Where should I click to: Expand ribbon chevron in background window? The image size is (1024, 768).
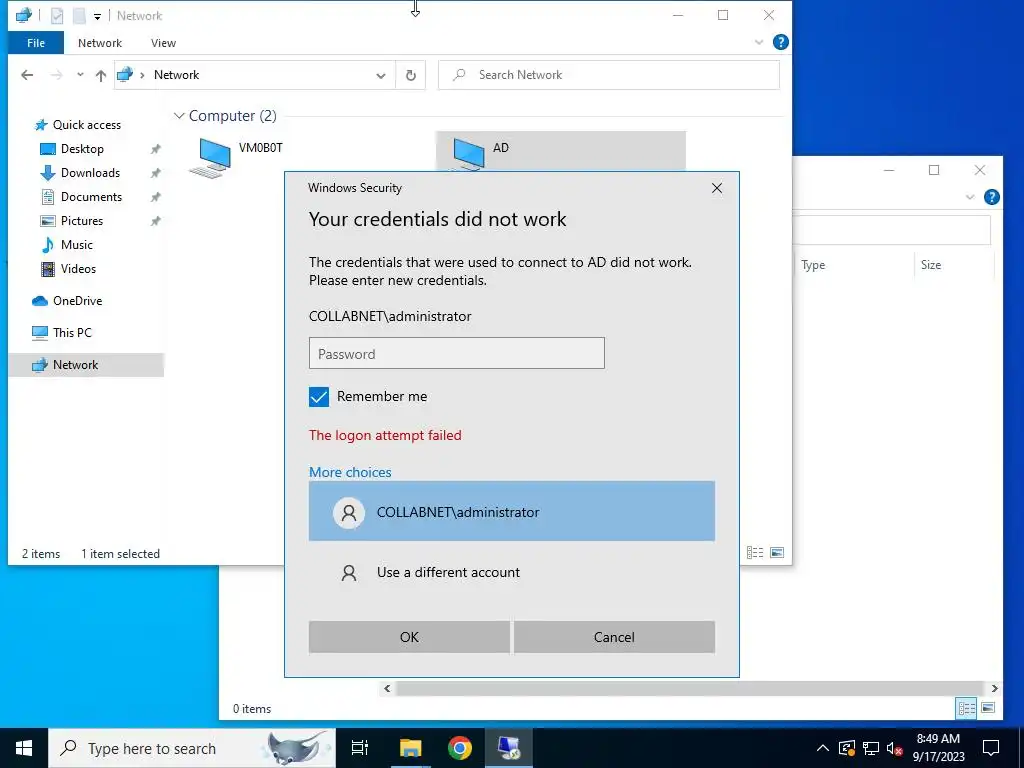(x=970, y=197)
